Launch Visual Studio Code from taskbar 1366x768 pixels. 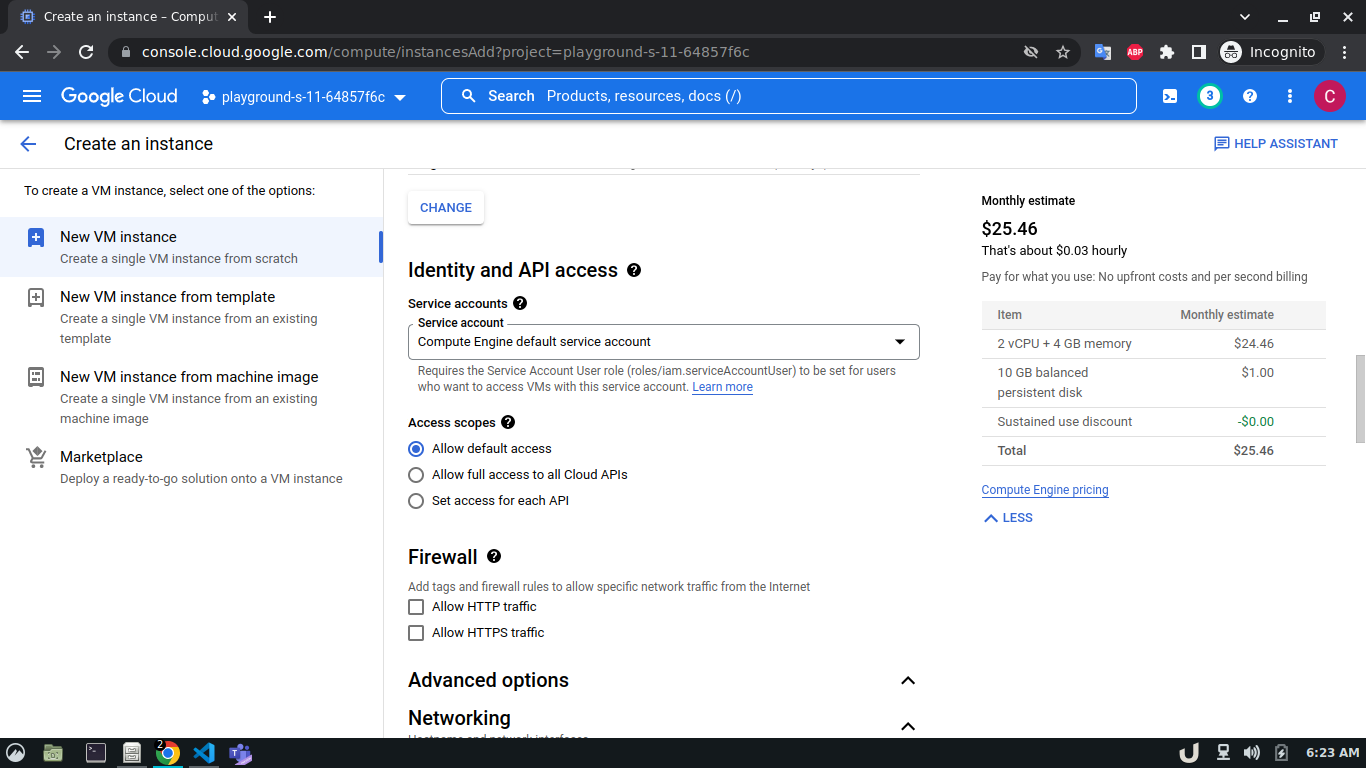[x=204, y=753]
